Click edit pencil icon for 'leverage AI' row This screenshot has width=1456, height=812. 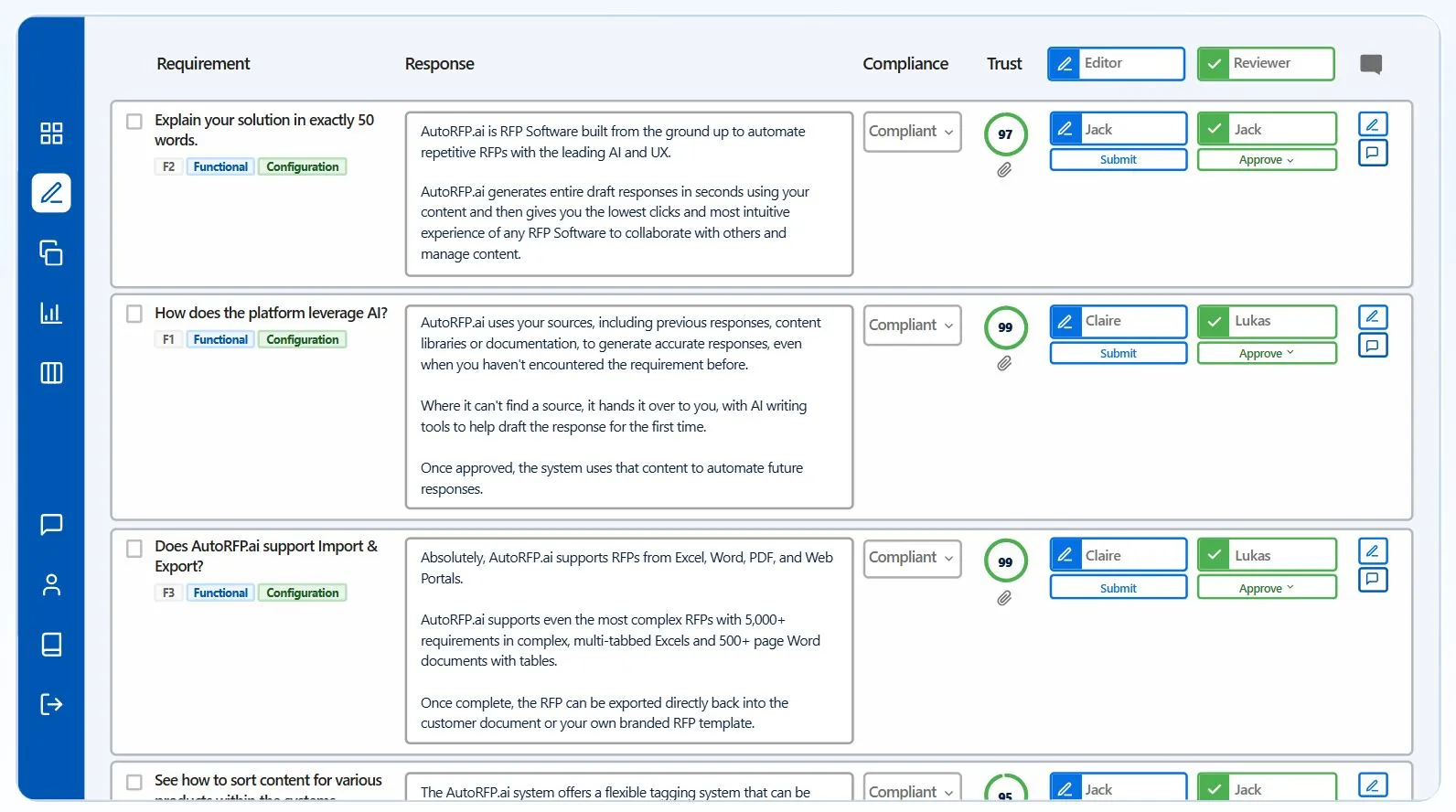pyautogui.click(x=1373, y=317)
